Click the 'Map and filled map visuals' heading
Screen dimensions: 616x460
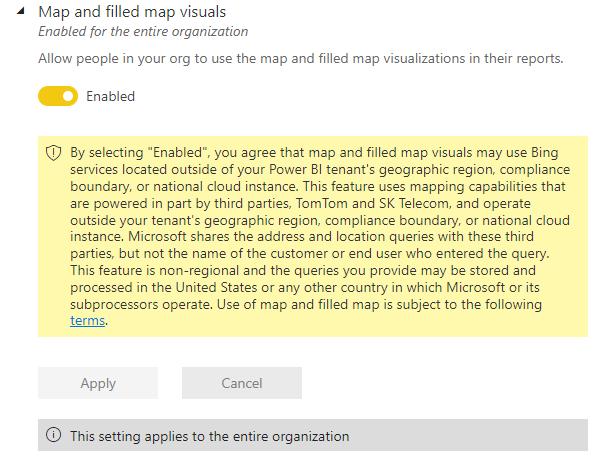point(132,12)
